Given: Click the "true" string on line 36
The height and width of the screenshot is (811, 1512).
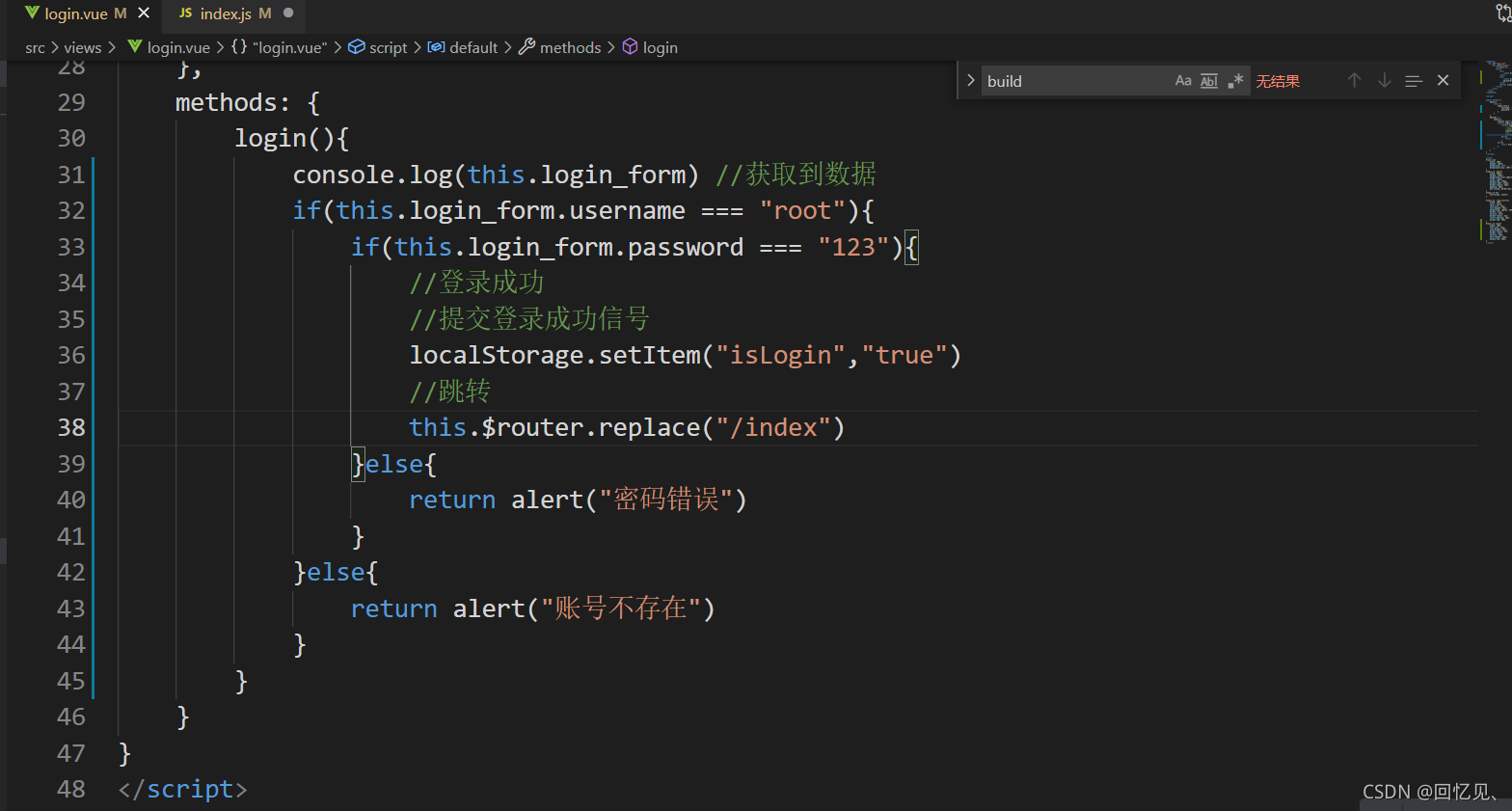Looking at the screenshot, I should pos(904,355).
